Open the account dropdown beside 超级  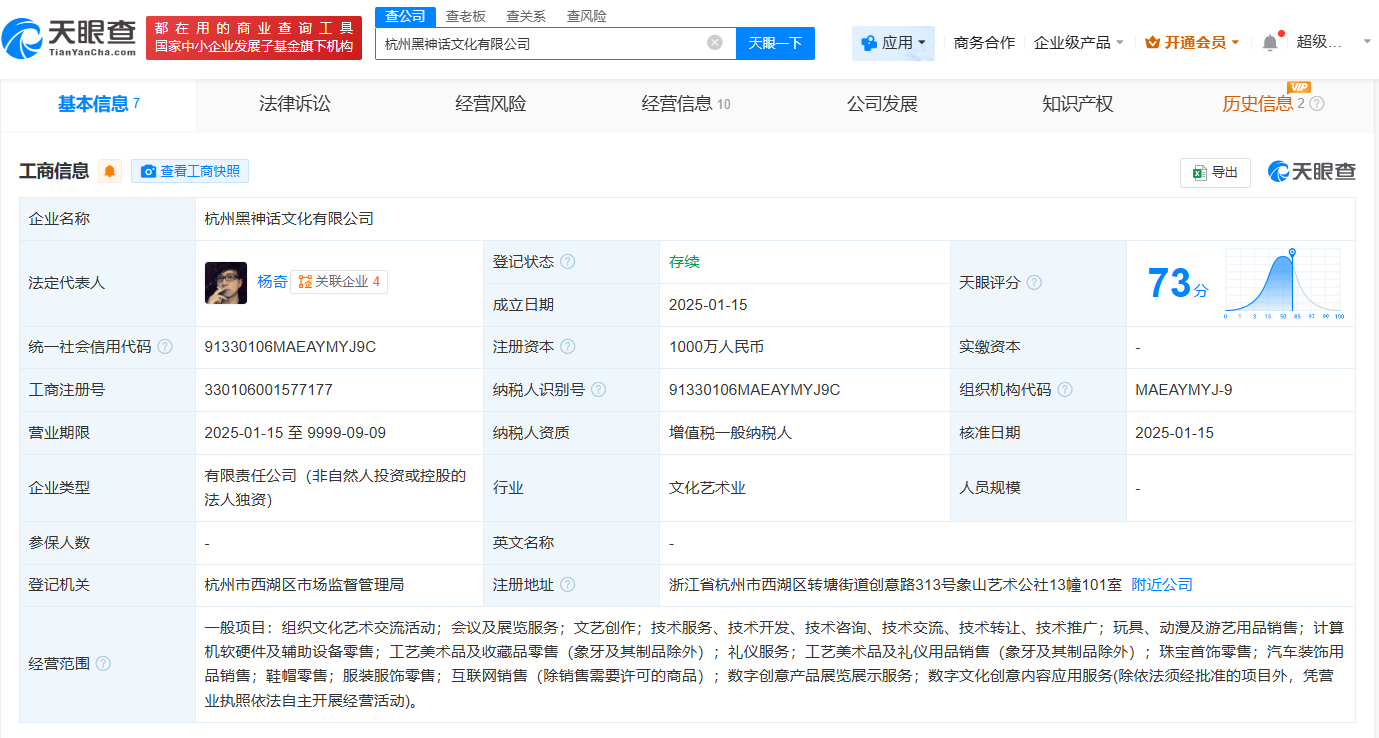pos(1366,43)
